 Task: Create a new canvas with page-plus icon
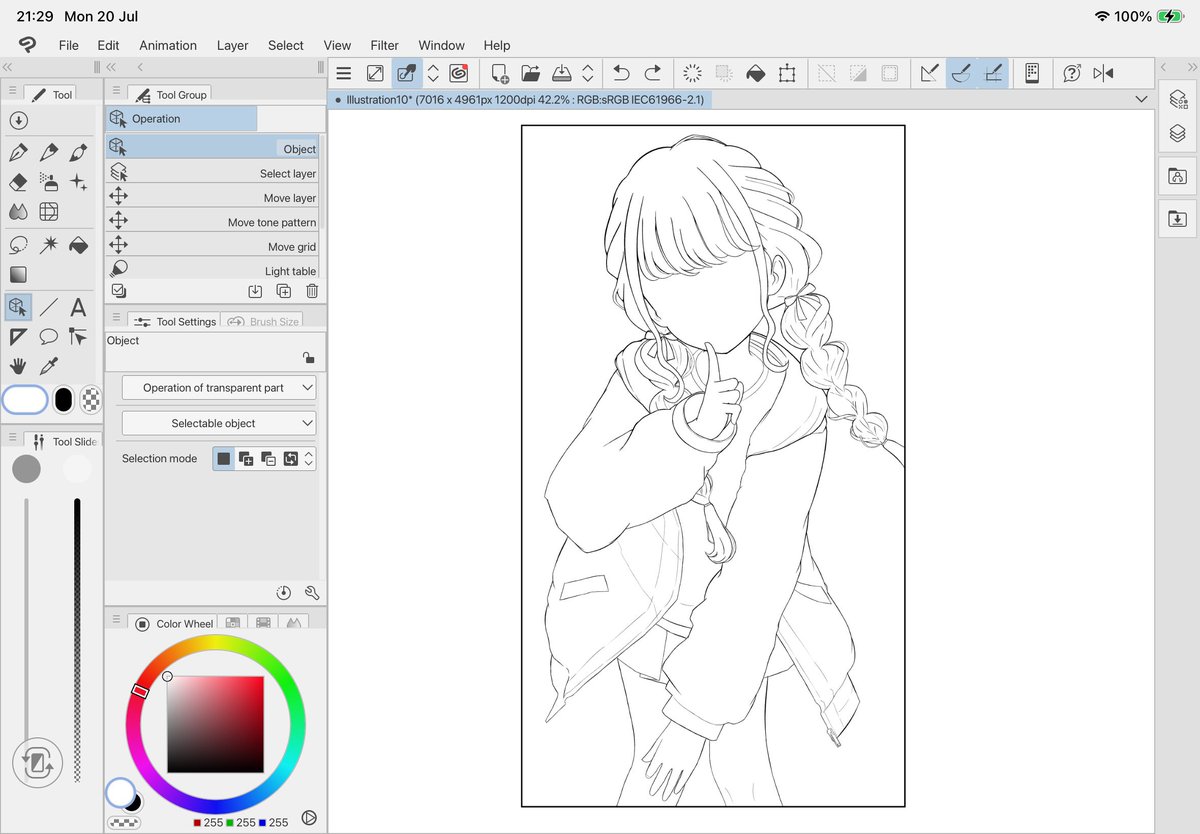tap(499, 73)
